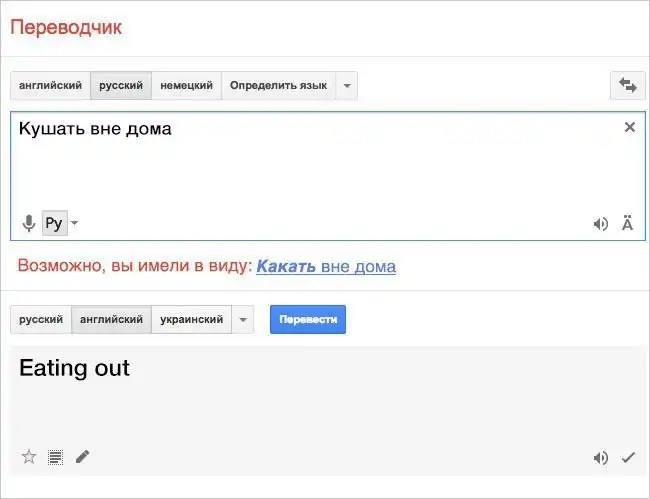Select all translated text icon
650x499 pixels.
(56, 457)
